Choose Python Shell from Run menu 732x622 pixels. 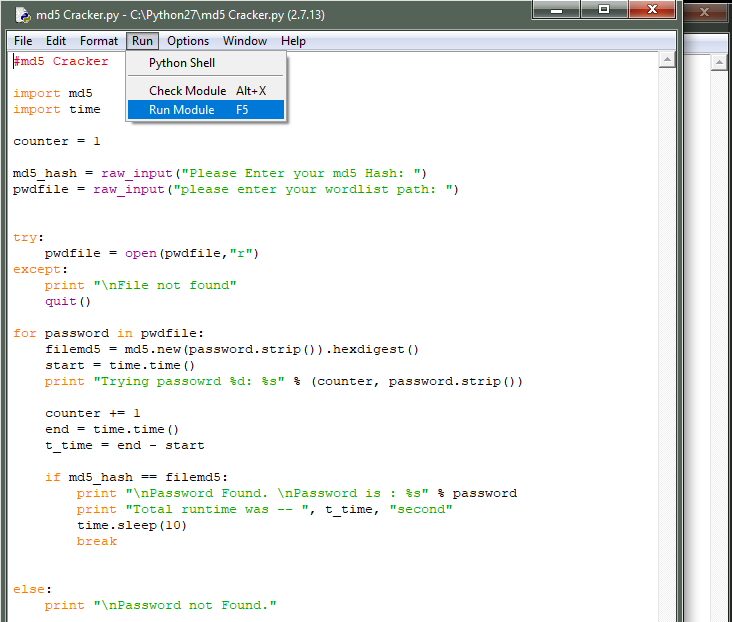coord(206,63)
